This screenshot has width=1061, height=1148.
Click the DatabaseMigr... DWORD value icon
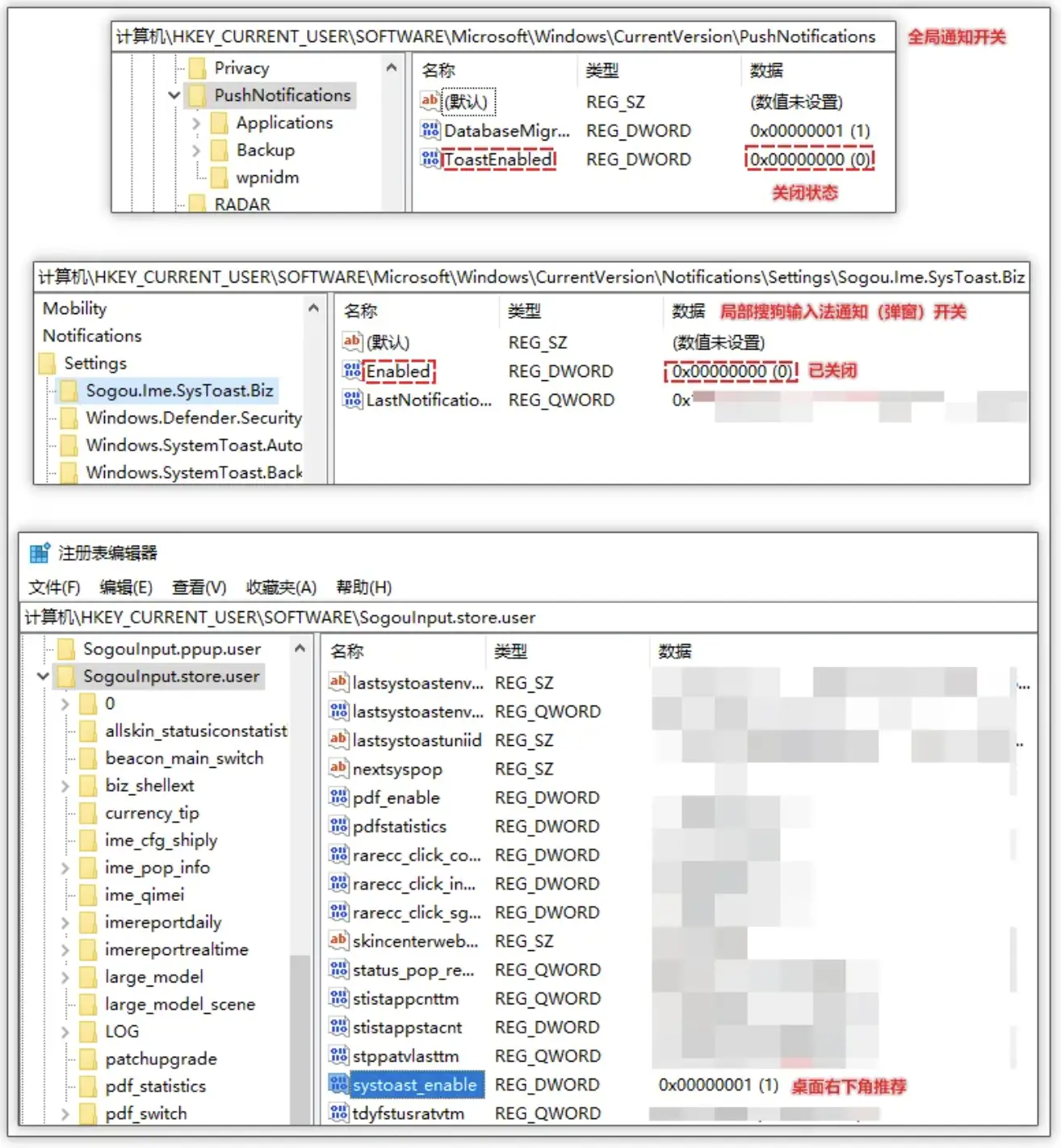click(x=430, y=131)
